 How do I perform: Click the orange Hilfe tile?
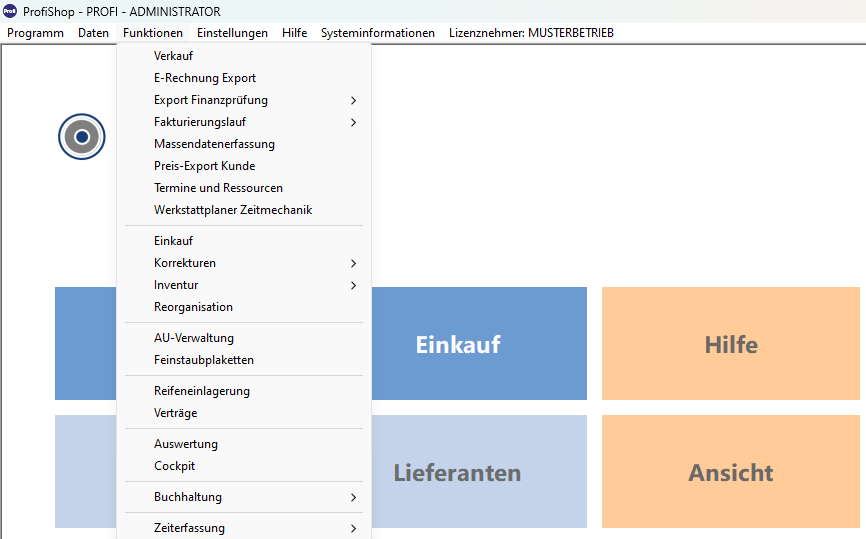click(x=731, y=344)
